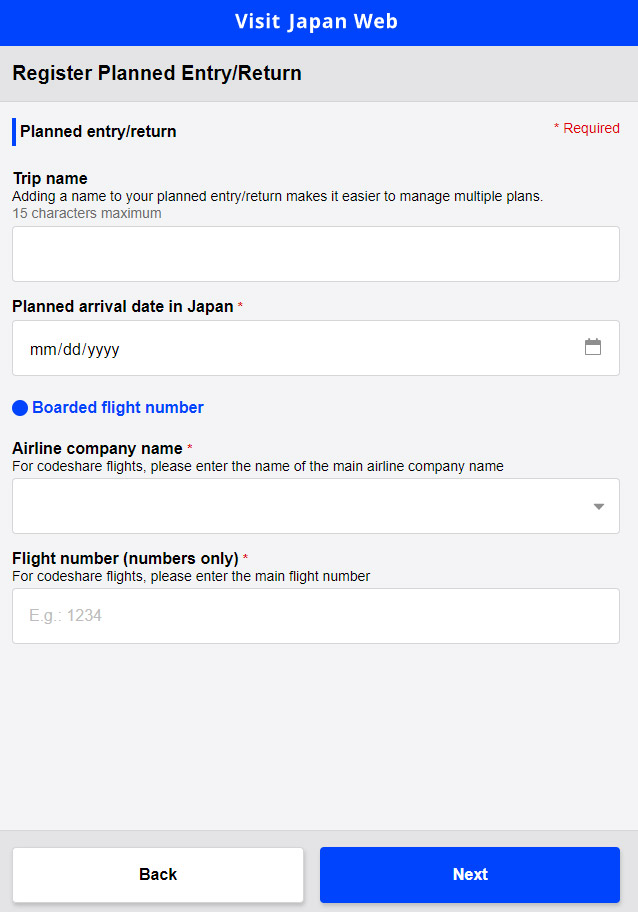
Task: Select the dd day segment of date
Action: [73, 350]
